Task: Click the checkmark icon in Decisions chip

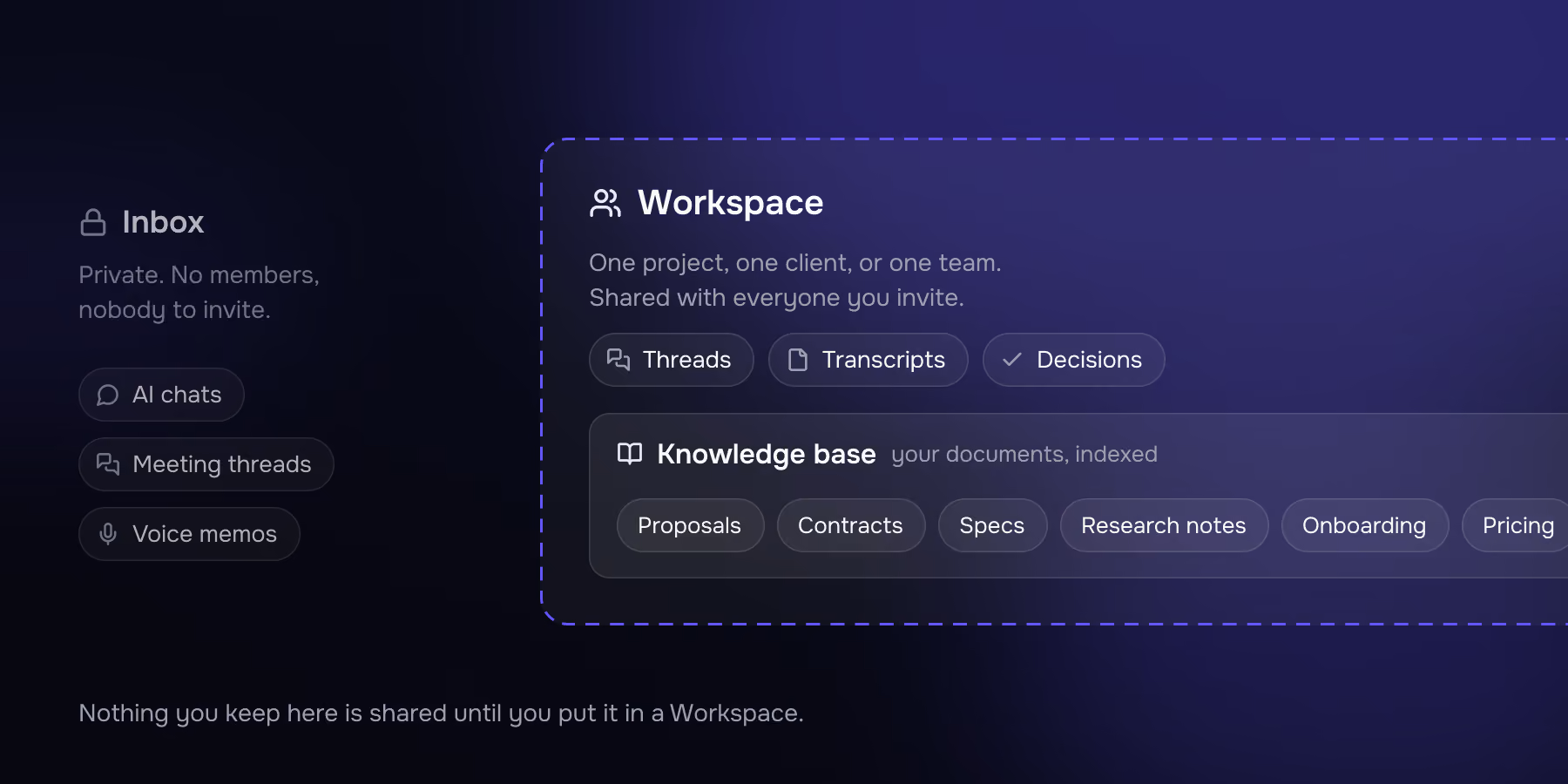Action: coord(1012,360)
